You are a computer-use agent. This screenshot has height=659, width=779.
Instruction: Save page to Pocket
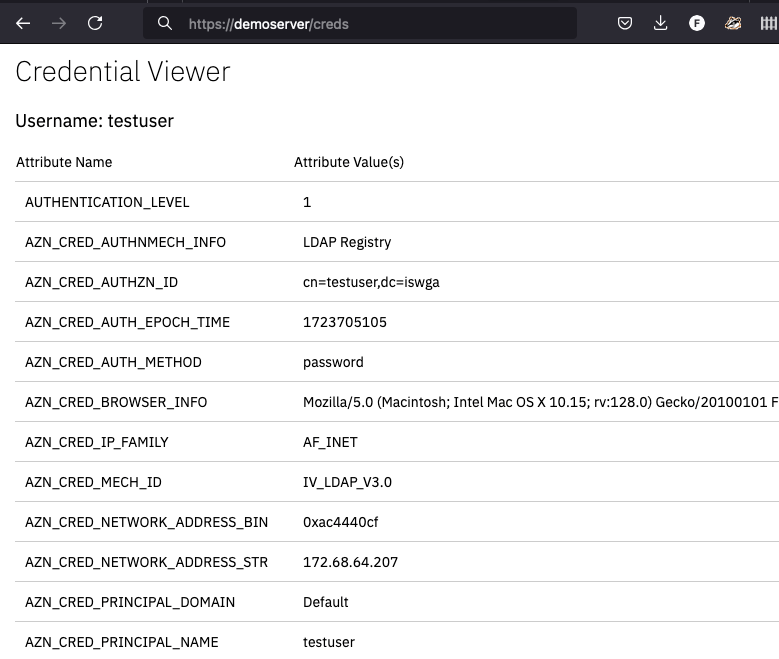[625, 23]
